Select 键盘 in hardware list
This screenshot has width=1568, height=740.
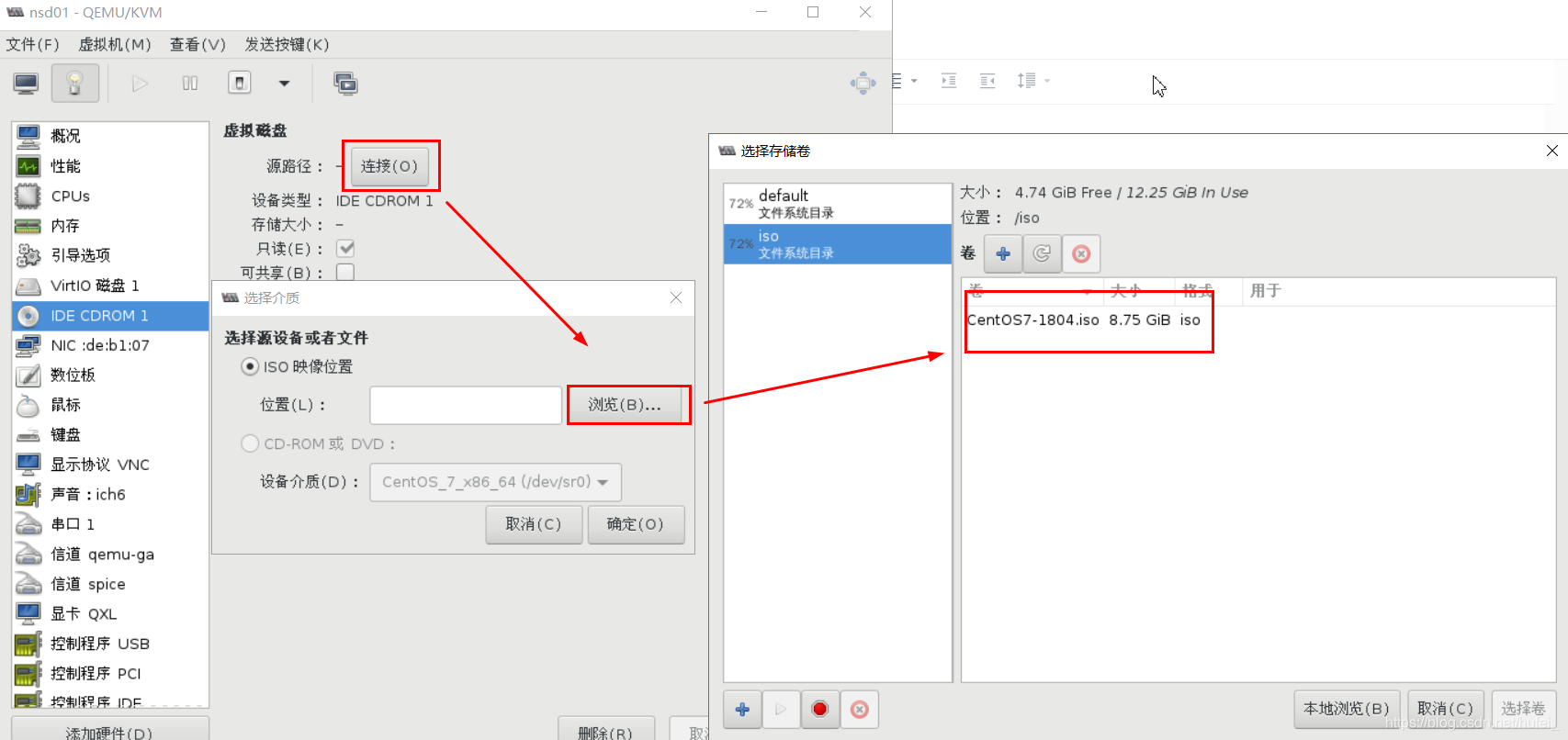tap(110, 434)
